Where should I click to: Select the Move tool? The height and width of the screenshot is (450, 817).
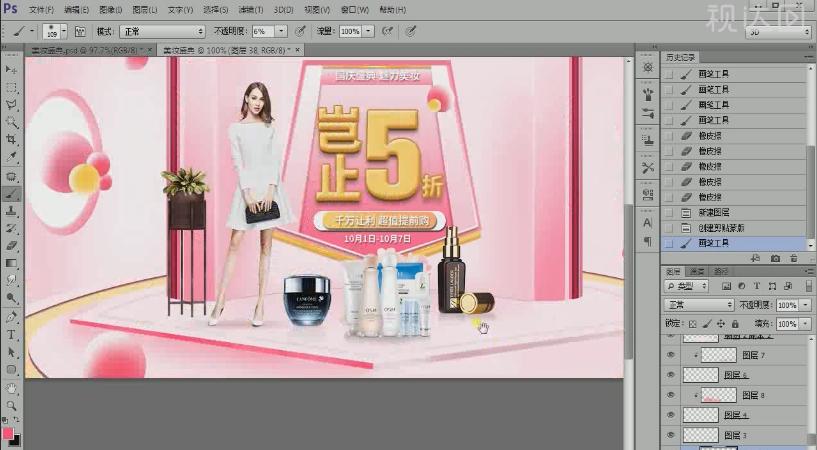click(11, 70)
